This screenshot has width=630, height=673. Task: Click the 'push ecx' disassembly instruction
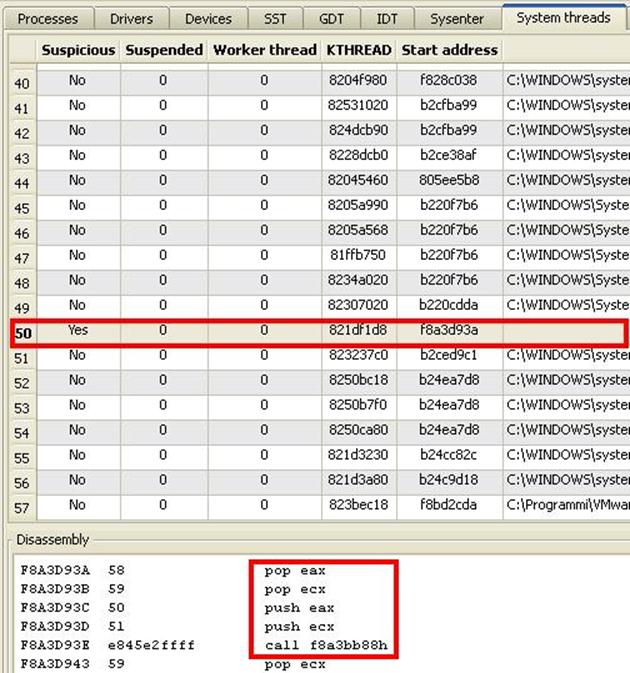click(299, 627)
